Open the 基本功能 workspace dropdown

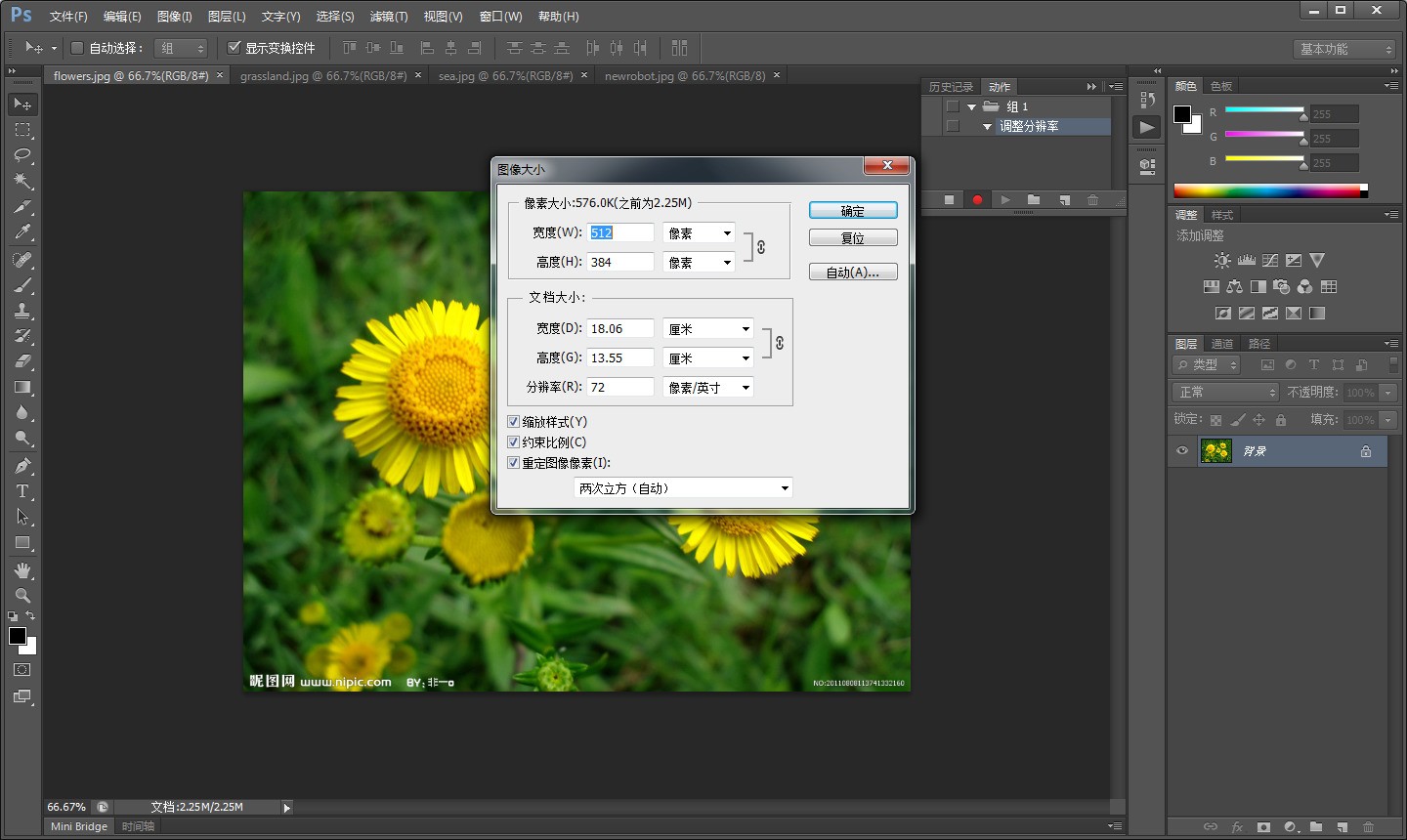pyautogui.click(x=1345, y=49)
